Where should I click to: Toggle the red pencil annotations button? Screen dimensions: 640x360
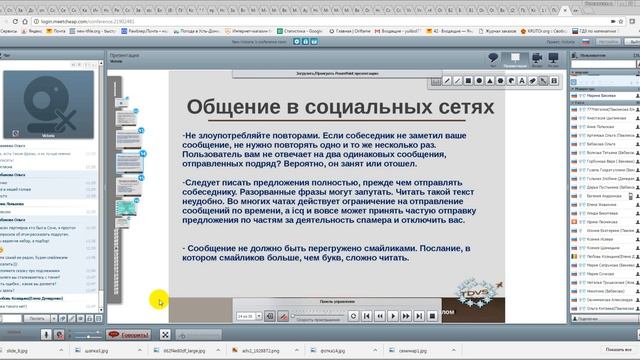coord(283,316)
